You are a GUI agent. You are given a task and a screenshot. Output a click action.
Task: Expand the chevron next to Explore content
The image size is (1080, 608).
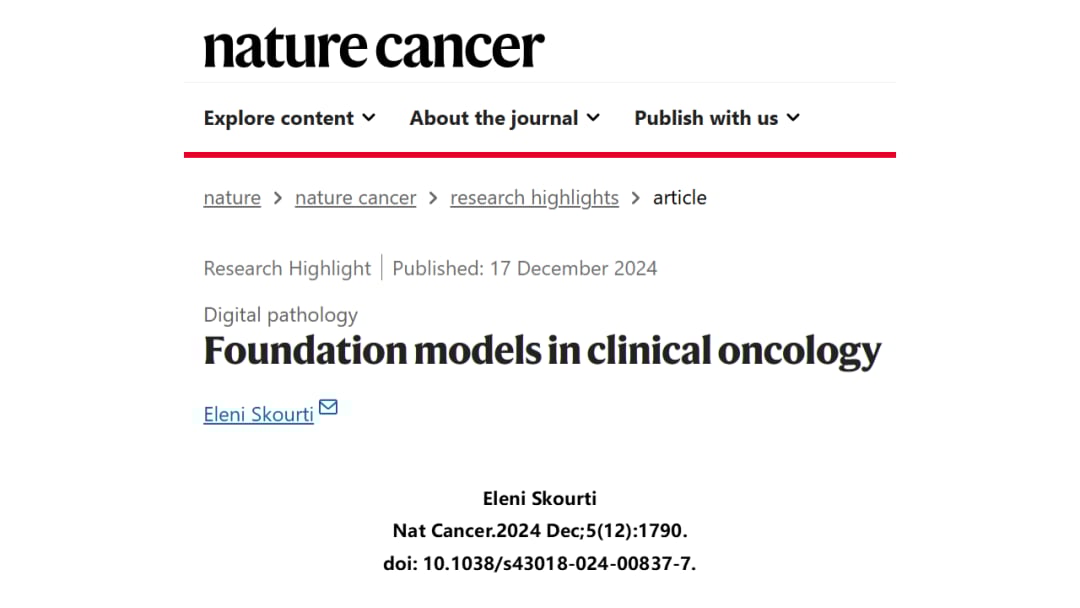pos(369,118)
